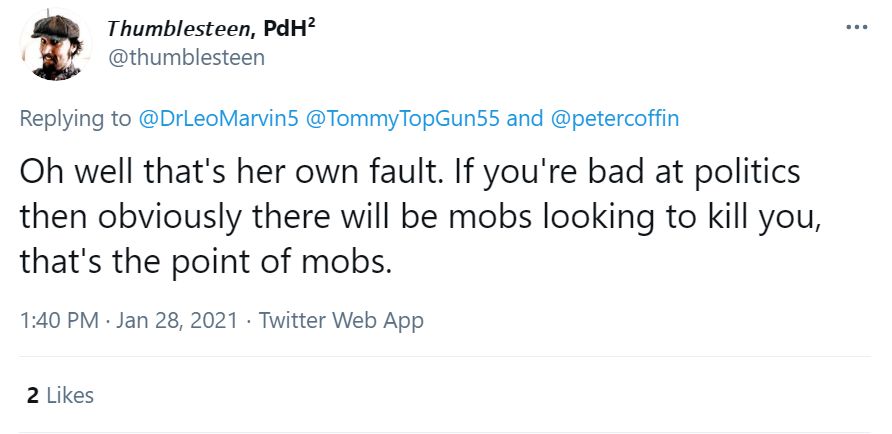Visit the @thumblesteen handle link
This screenshot has width=892, height=434.
click(x=185, y=57)
